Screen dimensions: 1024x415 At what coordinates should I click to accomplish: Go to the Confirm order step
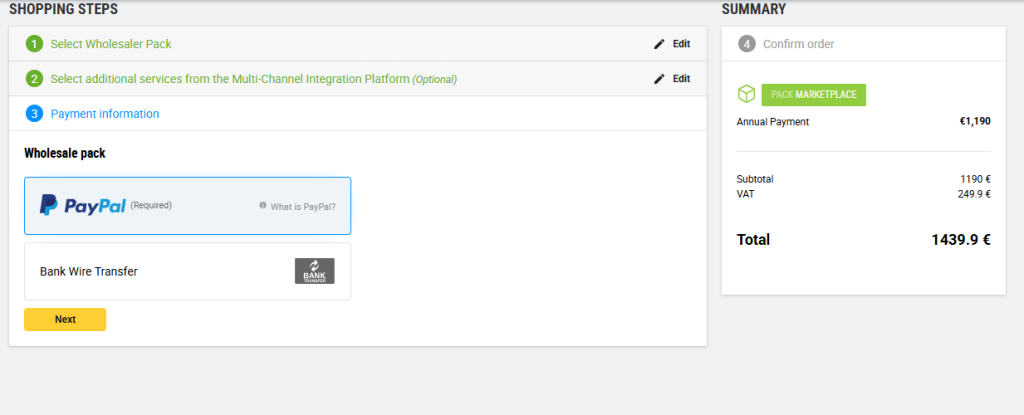click(x=798, y=44)
